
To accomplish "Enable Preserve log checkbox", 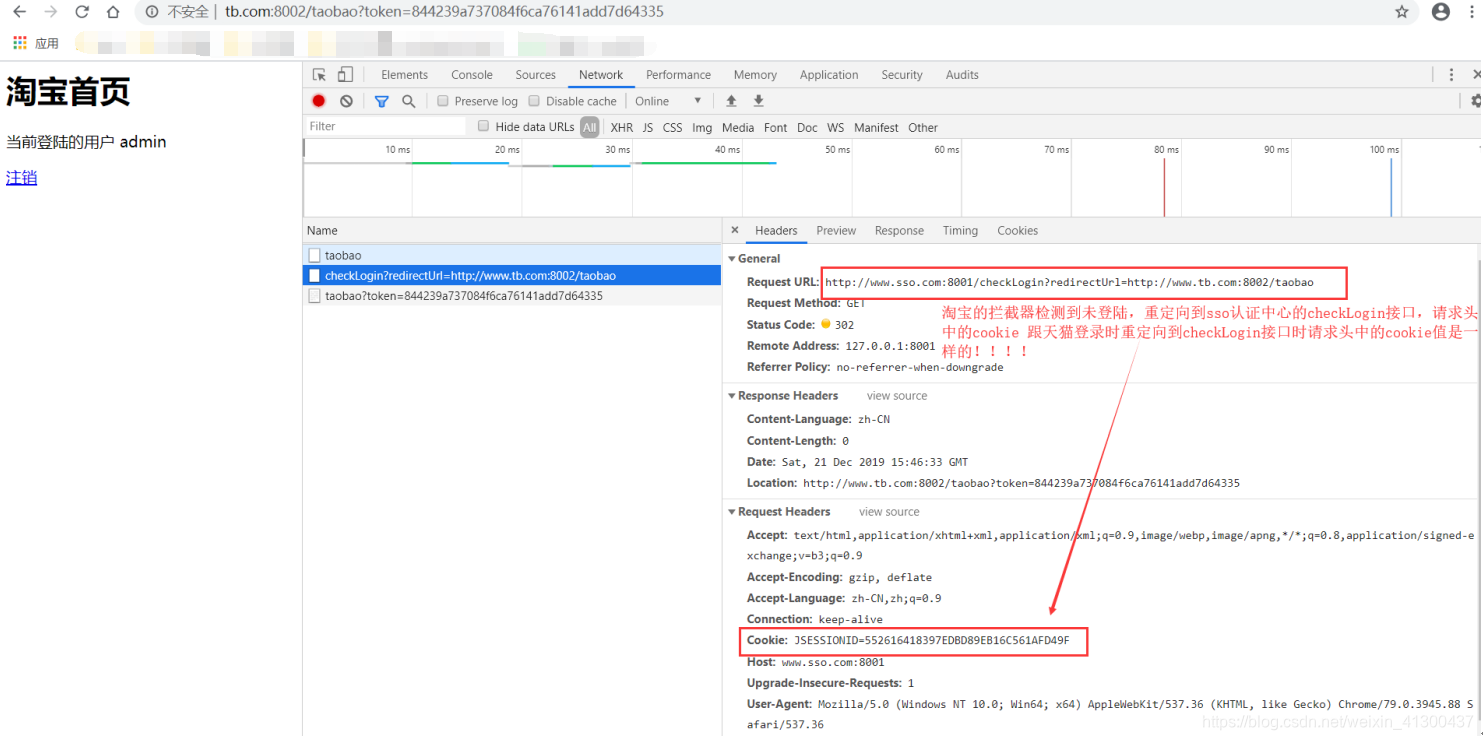I will point(443,101).
